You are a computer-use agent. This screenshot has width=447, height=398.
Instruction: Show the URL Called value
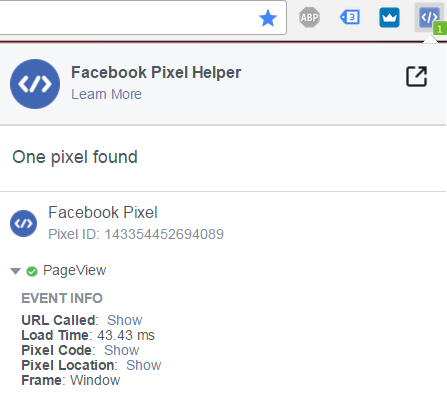click(x=124, y=320)
